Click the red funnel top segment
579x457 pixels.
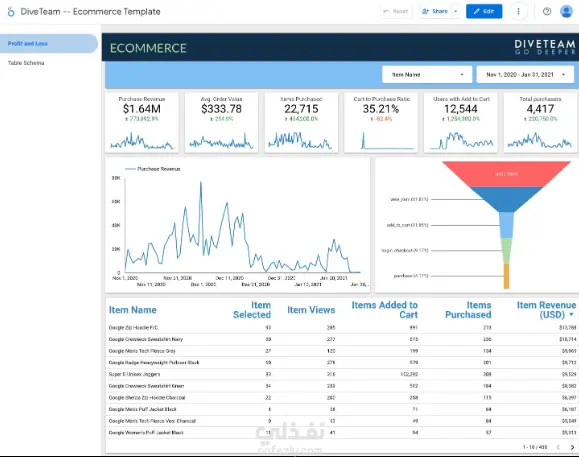[506, 174]
